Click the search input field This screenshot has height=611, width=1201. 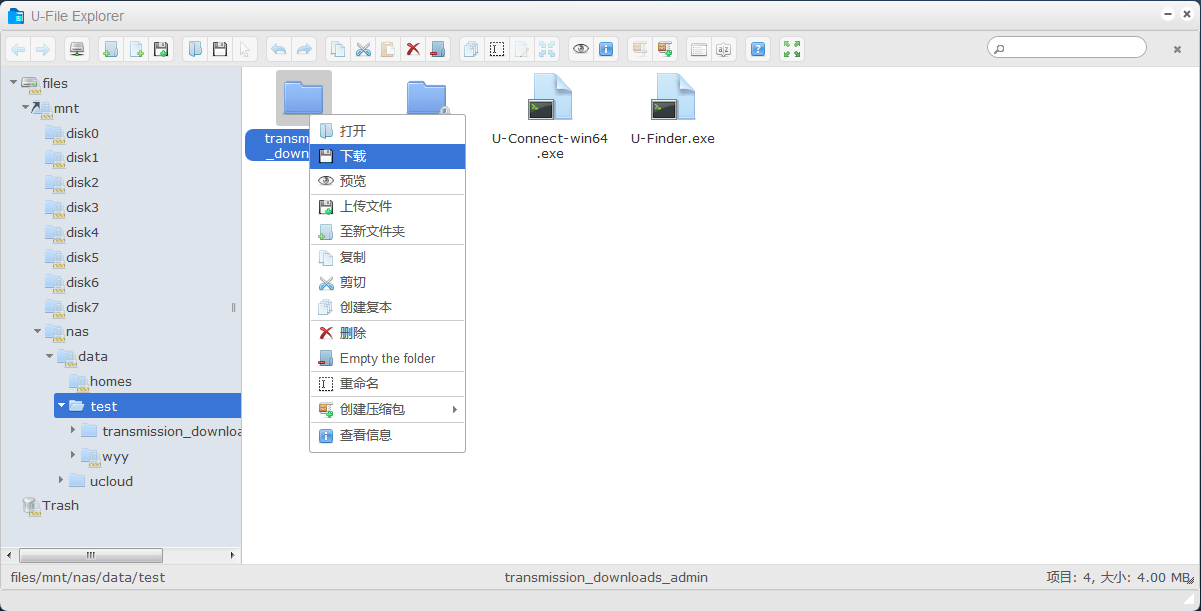[x=1070, y=48]
